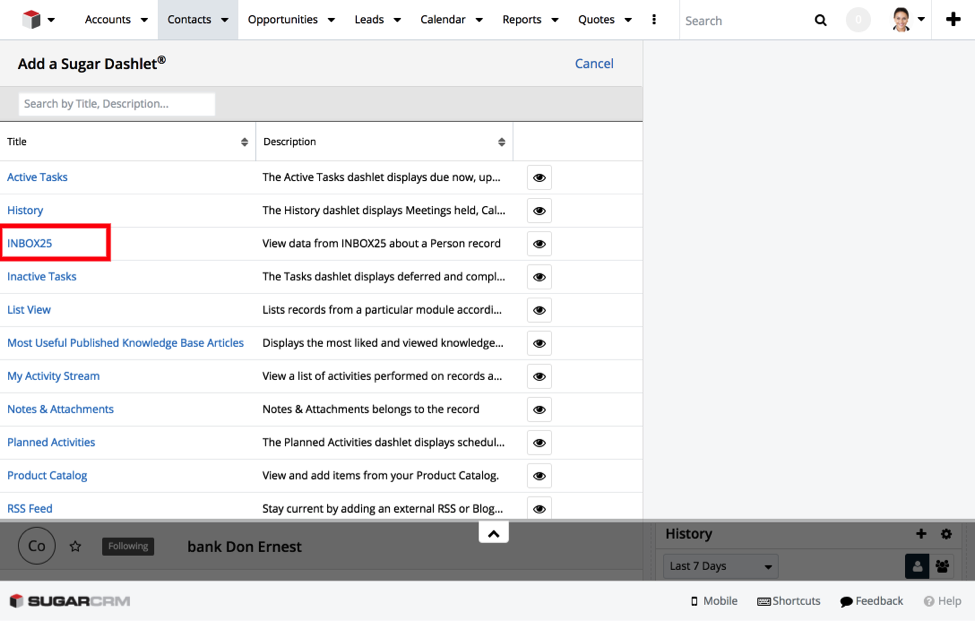Viewport: 975px width, 621px height.
Task: Open the notifications counter bubble
Action: (x=858, y=20)
